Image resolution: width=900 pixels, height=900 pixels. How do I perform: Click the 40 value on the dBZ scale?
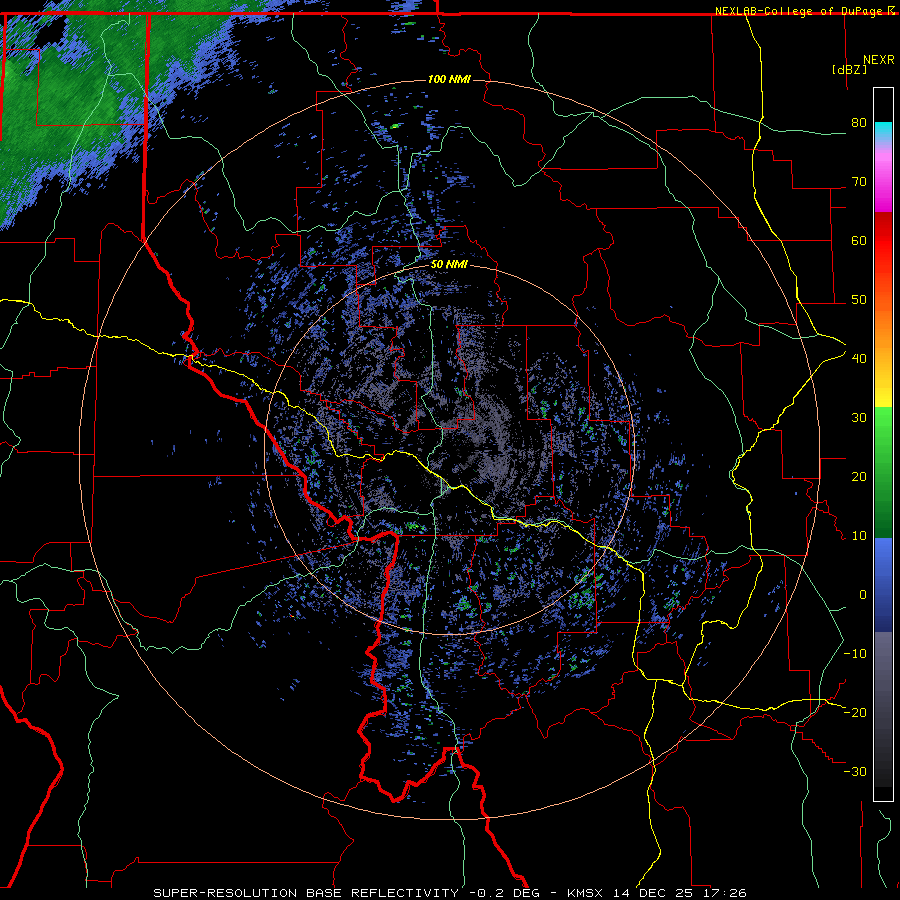tap(859, 359)
